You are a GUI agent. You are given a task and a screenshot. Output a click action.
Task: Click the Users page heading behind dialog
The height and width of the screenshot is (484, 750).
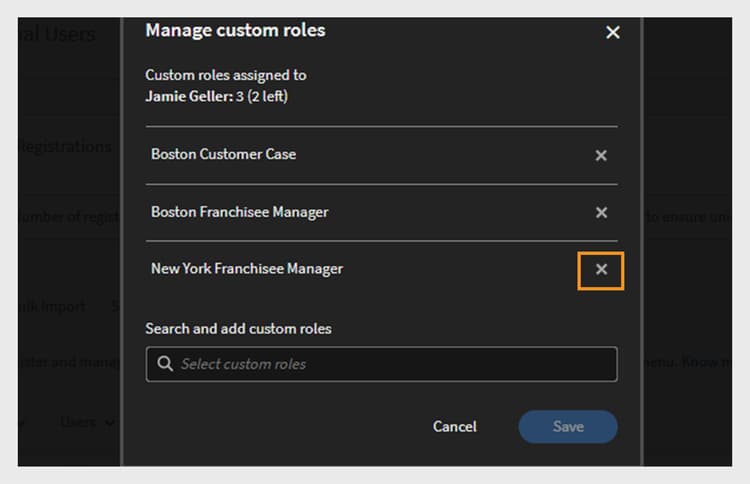coord(60,35)
